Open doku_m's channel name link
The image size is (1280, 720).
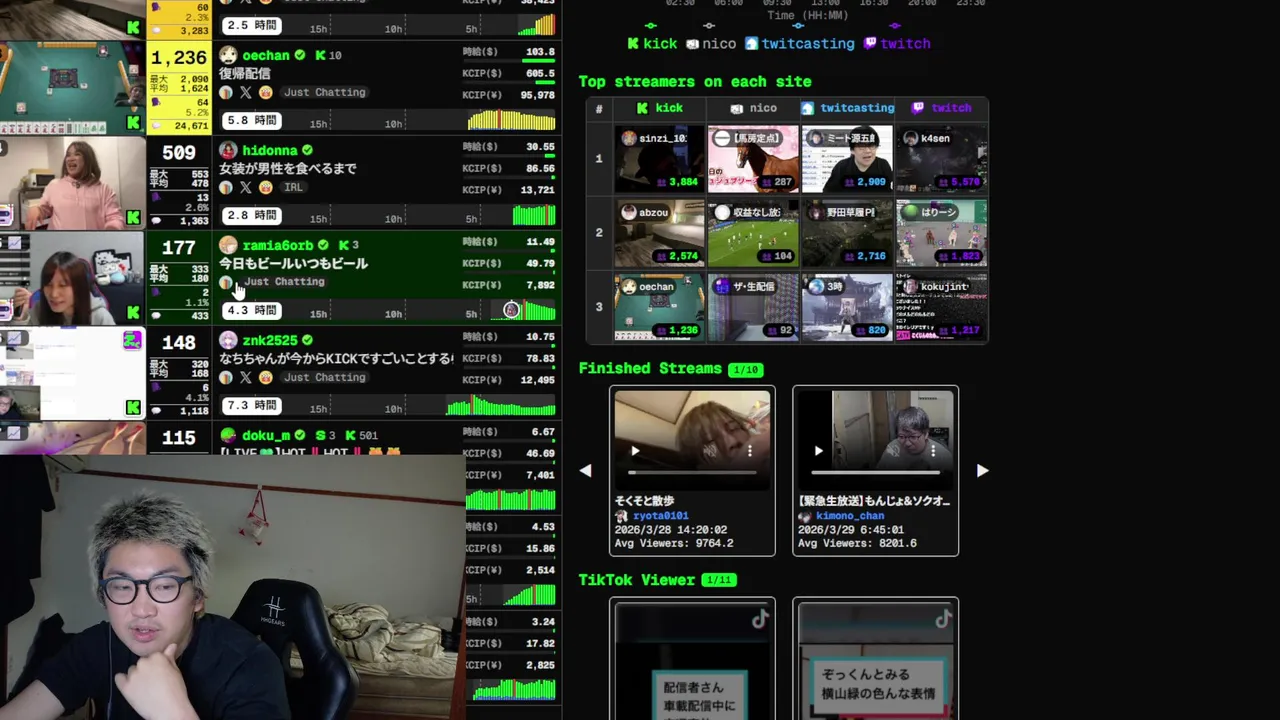[x=266, y=436]
